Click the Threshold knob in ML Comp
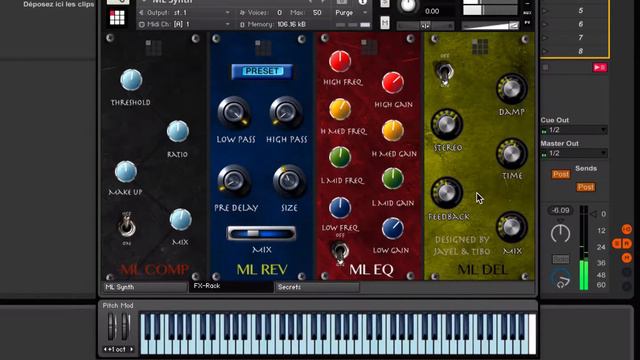640x360 pixels. 131,80
